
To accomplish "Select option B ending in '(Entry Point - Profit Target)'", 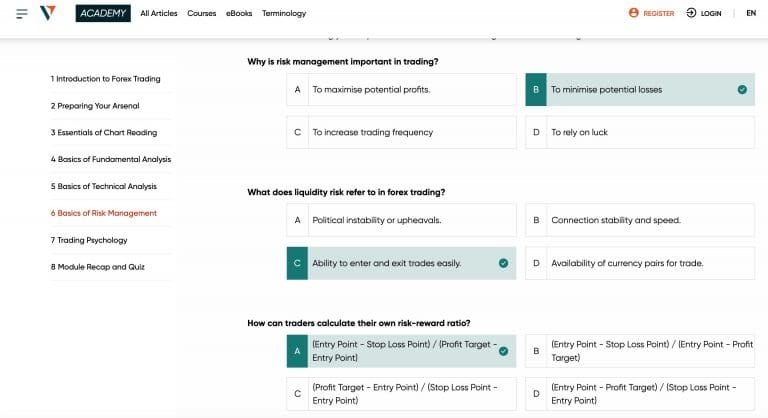I will pos(640,351).
